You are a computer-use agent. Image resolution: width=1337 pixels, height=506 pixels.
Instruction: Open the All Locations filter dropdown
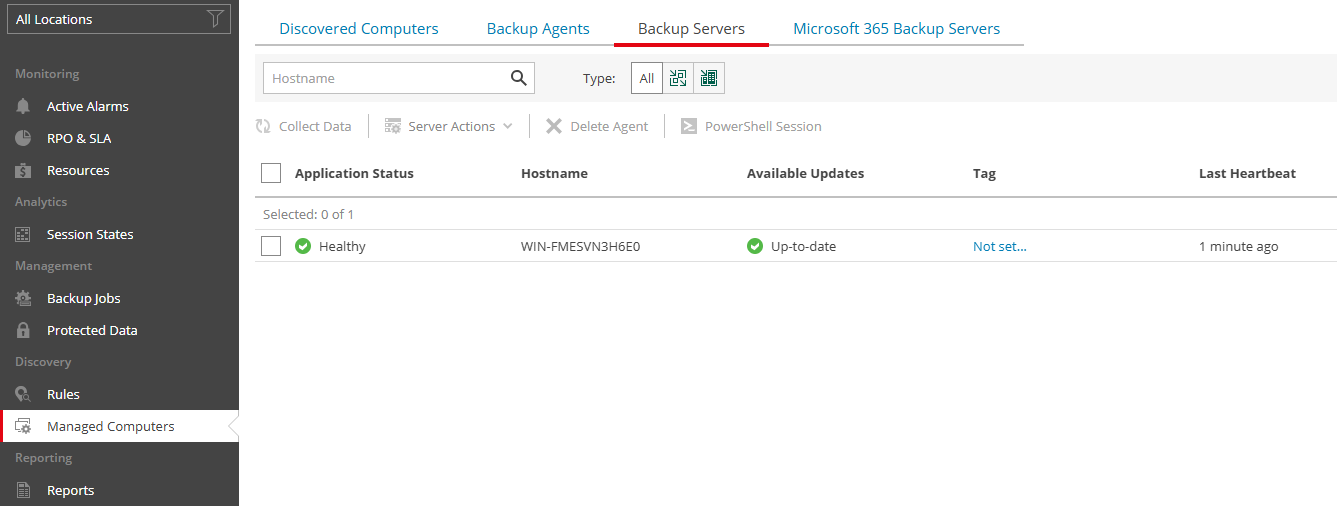click(119, 19)
